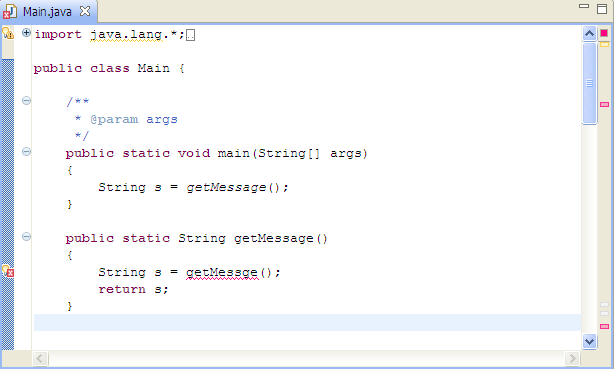Maximize the editor pane
The height and width of the screenshot is (369, 614).
pyautogui.click(x=602, y=9)
